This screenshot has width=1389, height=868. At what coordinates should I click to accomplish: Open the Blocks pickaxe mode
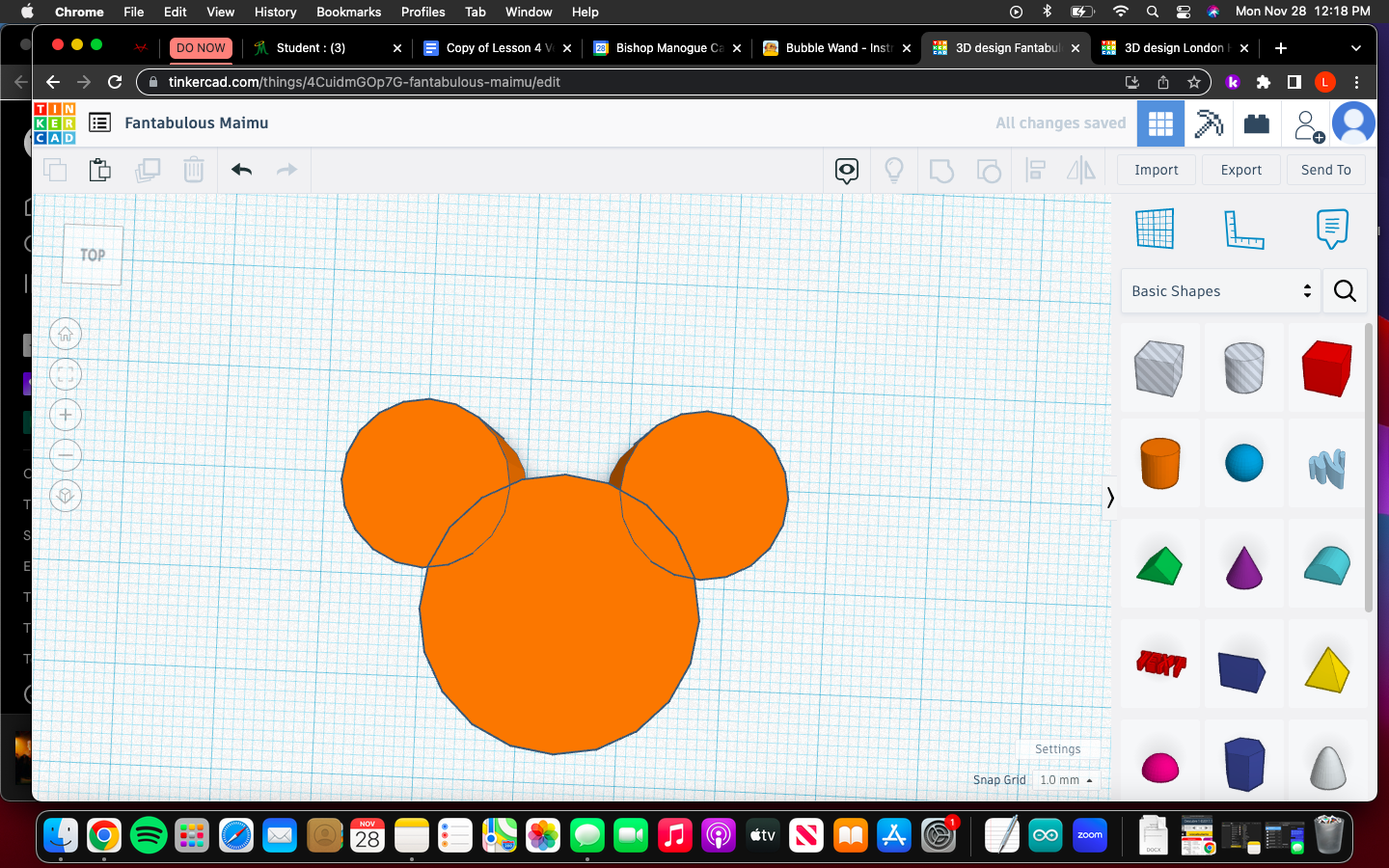pyautogui.click(x=1209, y=123)
